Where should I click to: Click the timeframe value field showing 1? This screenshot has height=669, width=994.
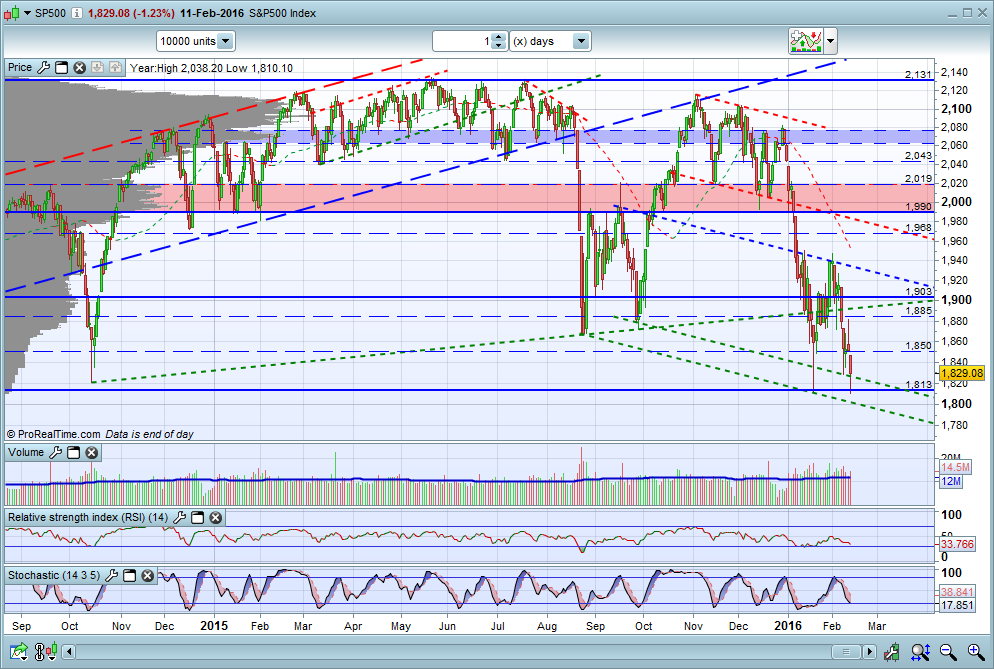462,41
